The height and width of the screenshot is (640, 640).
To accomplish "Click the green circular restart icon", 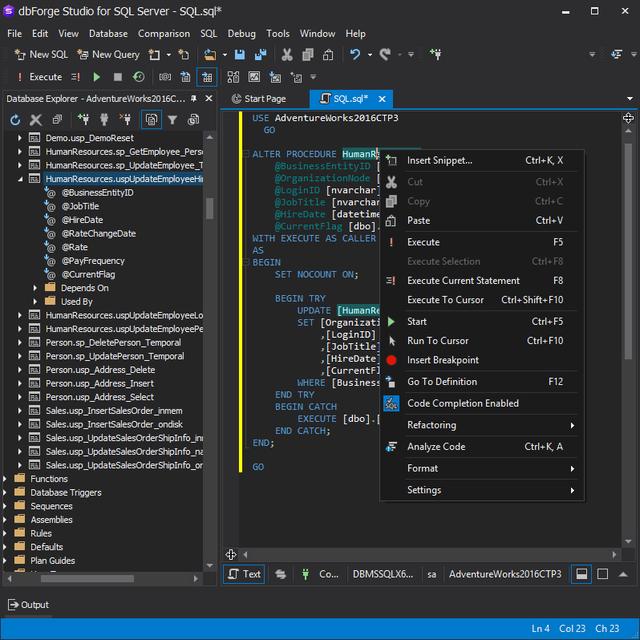I will [x=139, y=77].
